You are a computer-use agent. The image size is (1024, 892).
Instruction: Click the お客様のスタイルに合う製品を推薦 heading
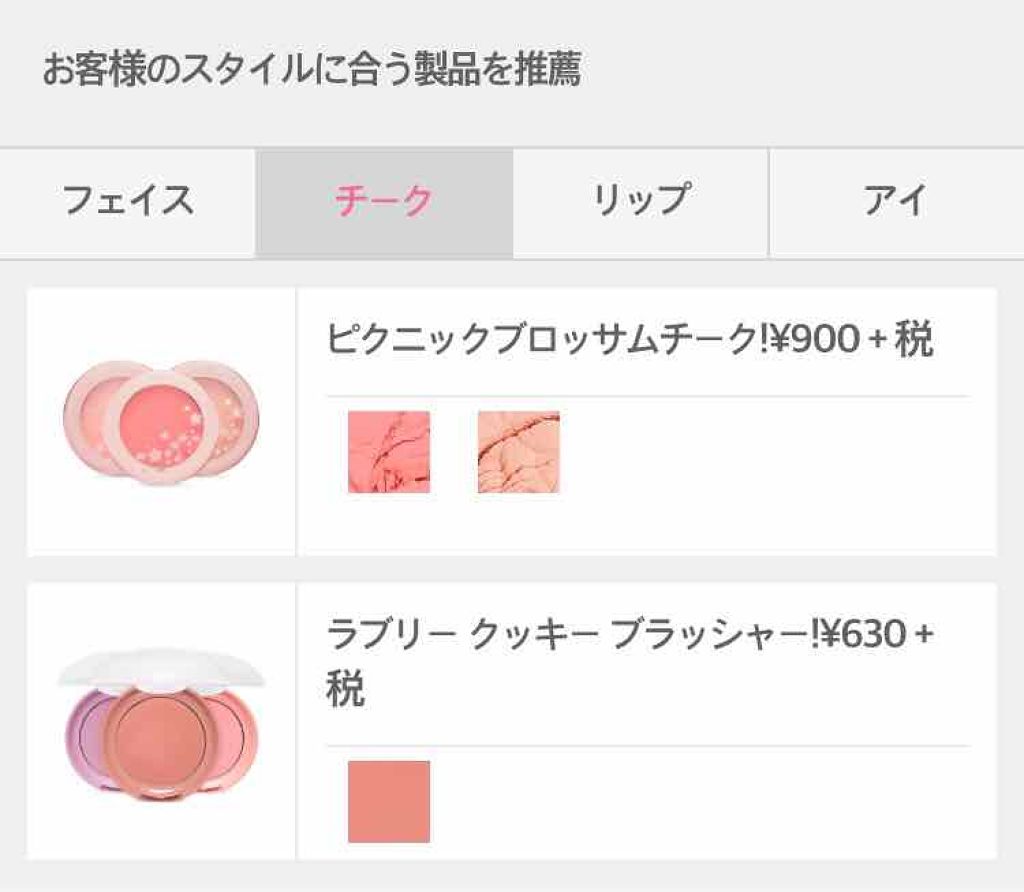(311, 72)
